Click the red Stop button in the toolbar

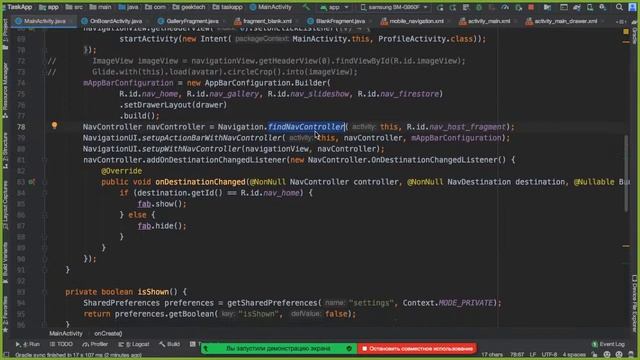531,7
